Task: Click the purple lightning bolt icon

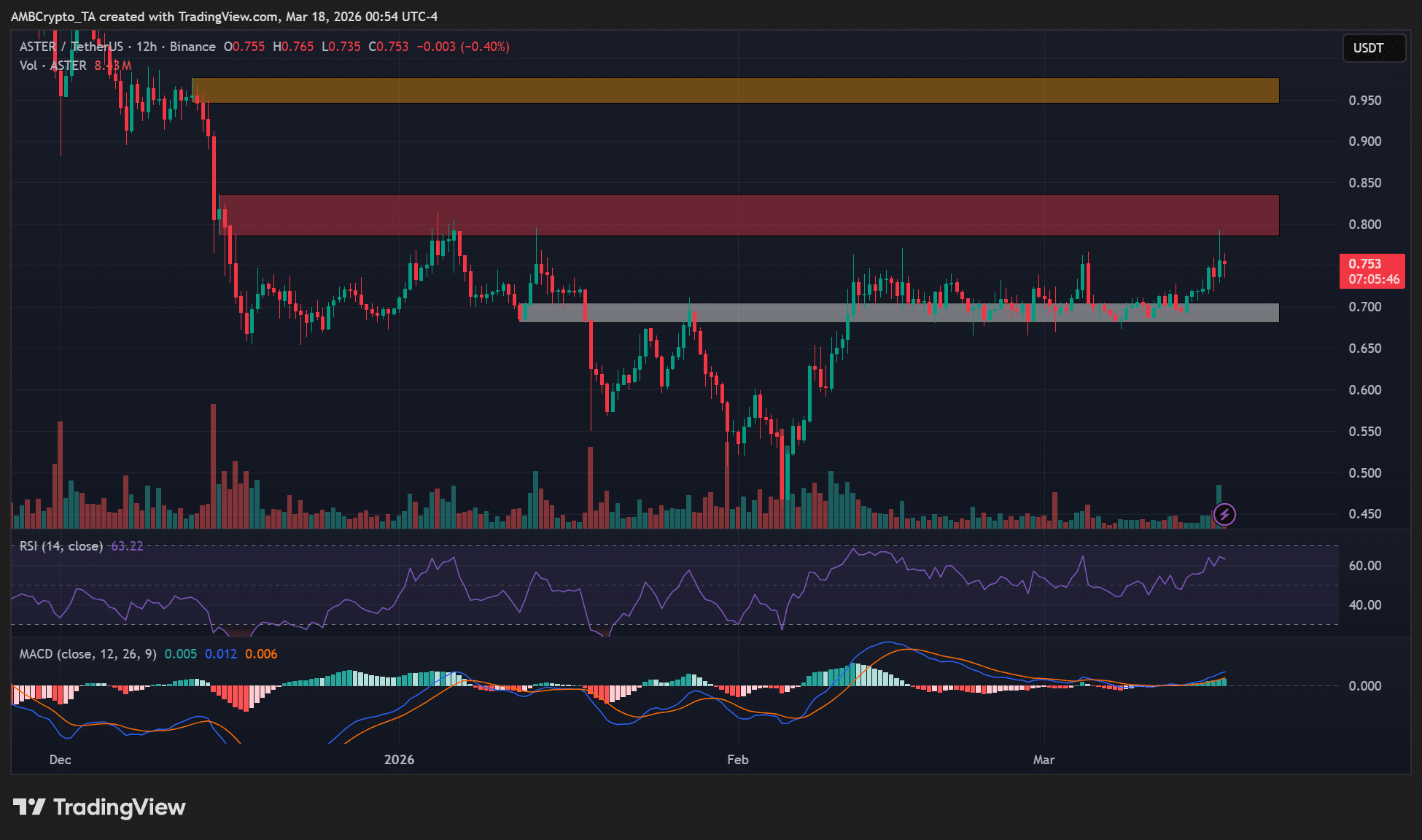Action: coord(1224,515)
